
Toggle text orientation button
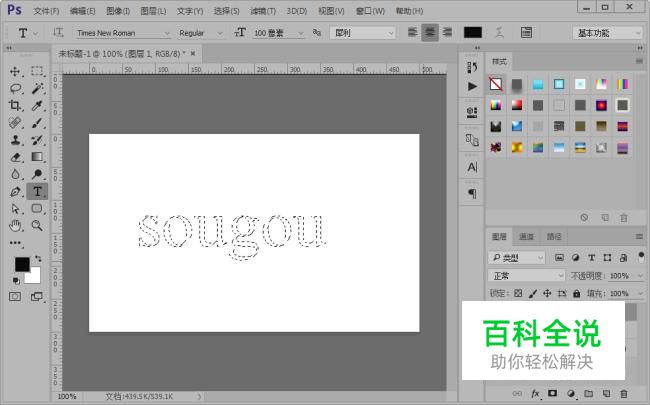click(x=58, y=32)
